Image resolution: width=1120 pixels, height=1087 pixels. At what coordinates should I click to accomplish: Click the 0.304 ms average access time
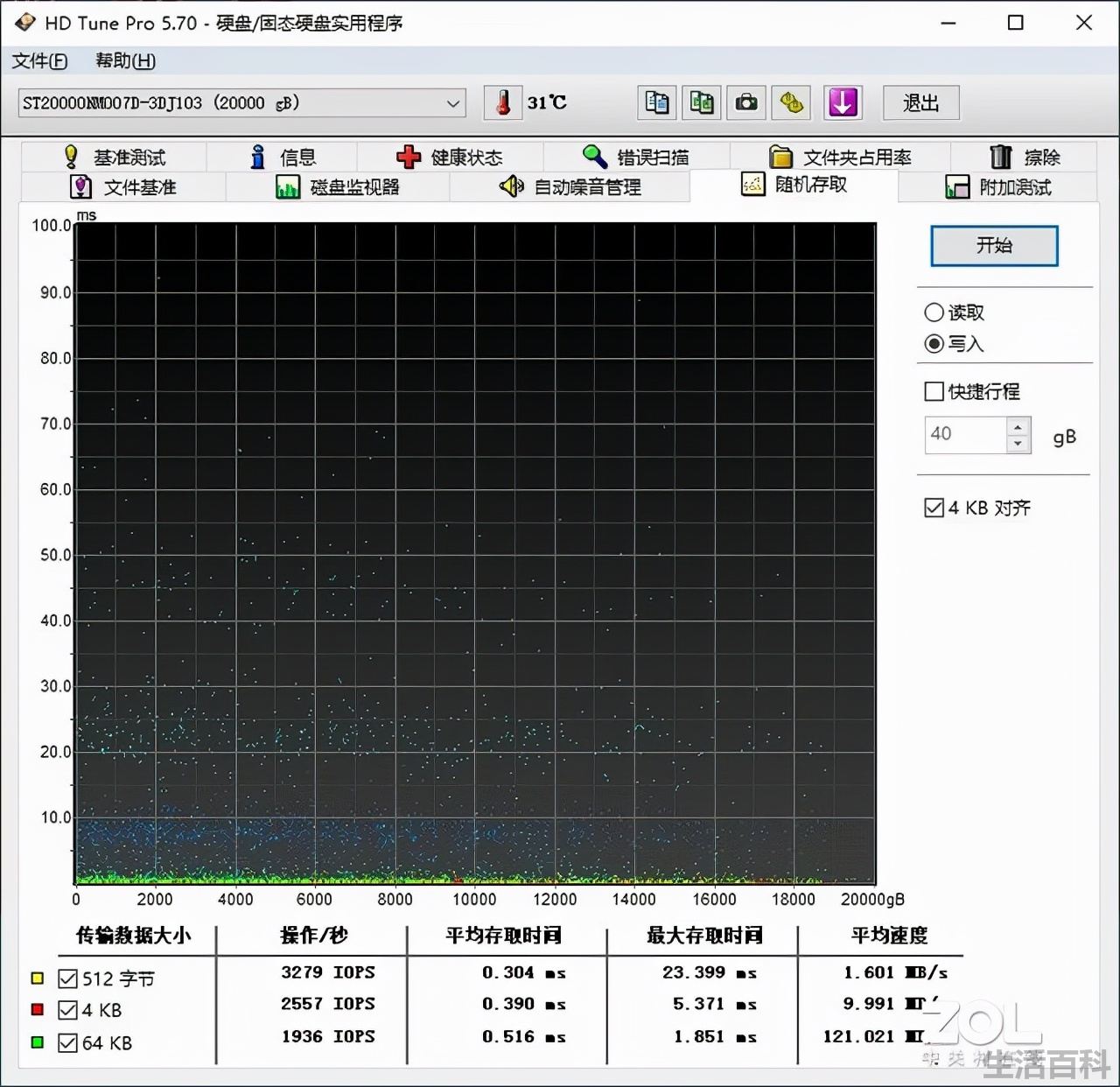524,972
